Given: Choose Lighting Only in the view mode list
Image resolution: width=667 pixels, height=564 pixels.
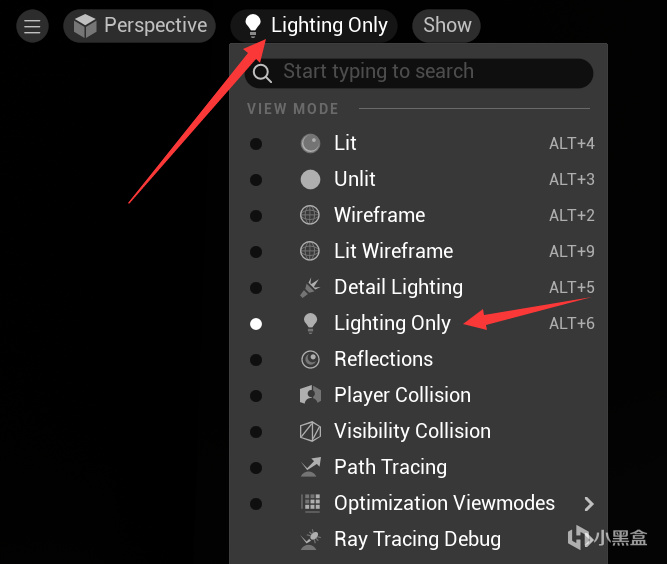Looking at the screenshot, I should tap(392, 323).
